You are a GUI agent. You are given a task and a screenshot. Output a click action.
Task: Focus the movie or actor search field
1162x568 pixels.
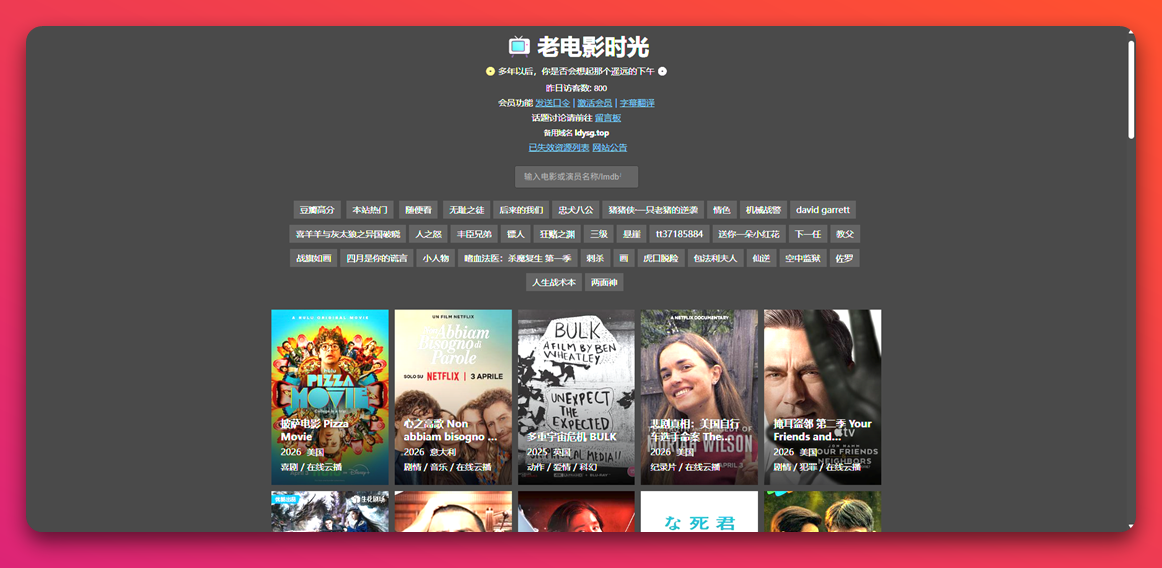click(577, 176)
